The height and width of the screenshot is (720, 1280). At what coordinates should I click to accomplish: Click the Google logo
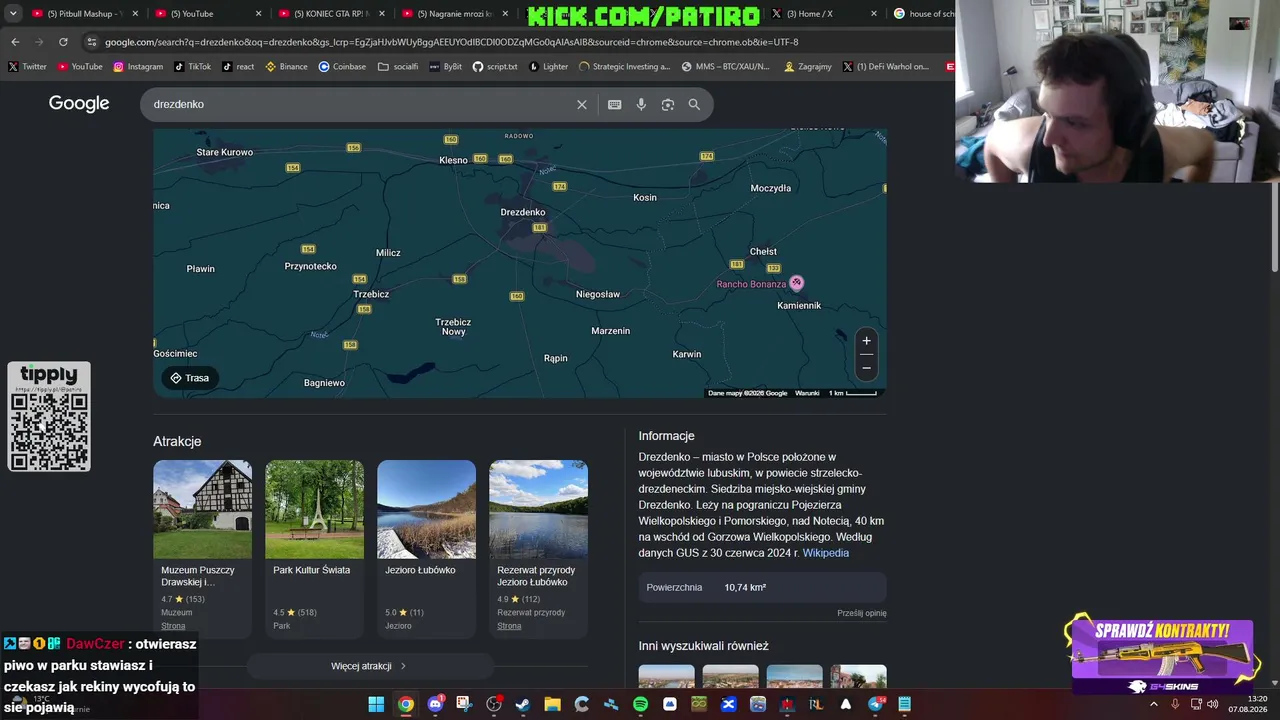(x=79, y=104)
